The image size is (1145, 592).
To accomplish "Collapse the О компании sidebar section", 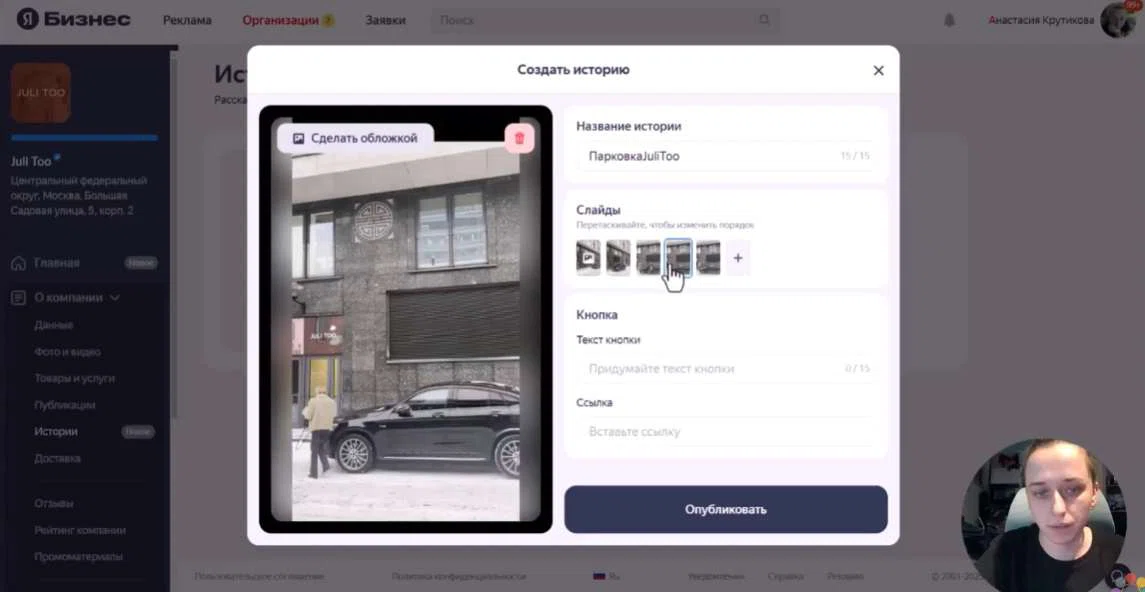I will (115, 297).
